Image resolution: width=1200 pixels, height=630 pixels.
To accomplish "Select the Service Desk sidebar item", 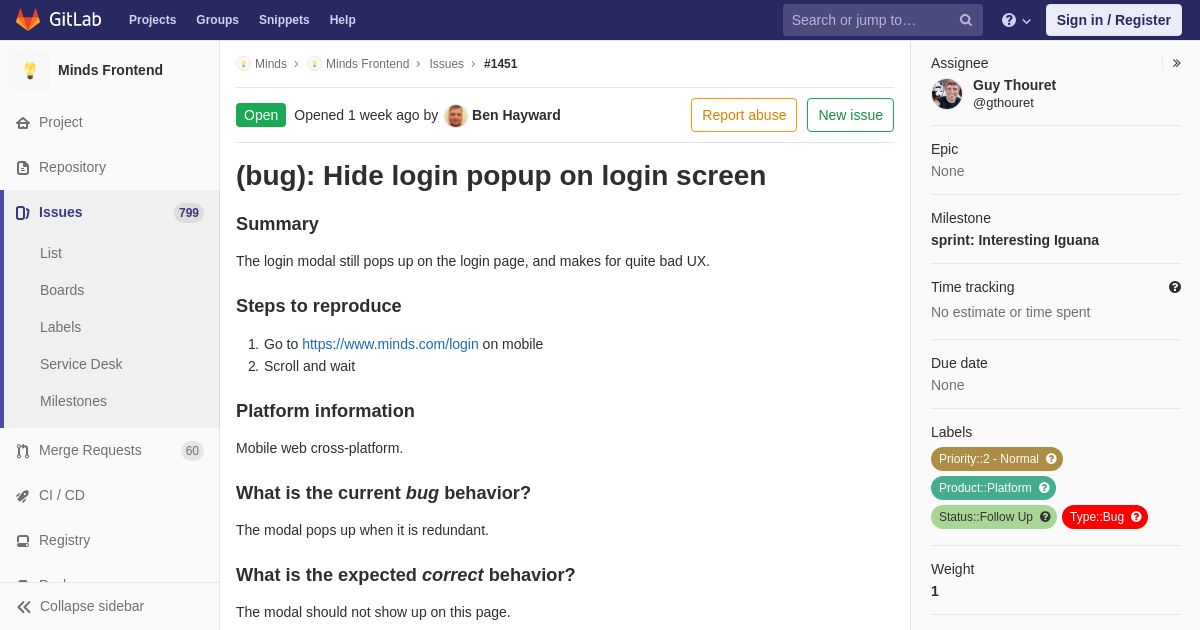I will coord(81,364).
